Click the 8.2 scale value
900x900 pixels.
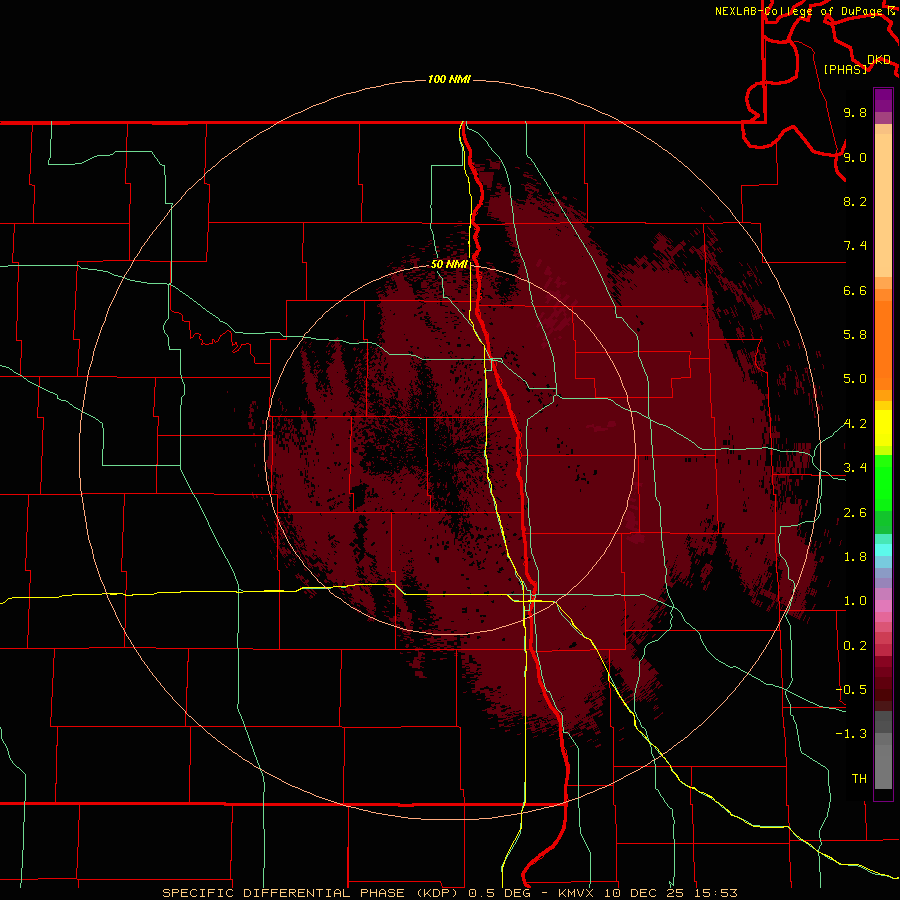[x=855, y=201]
